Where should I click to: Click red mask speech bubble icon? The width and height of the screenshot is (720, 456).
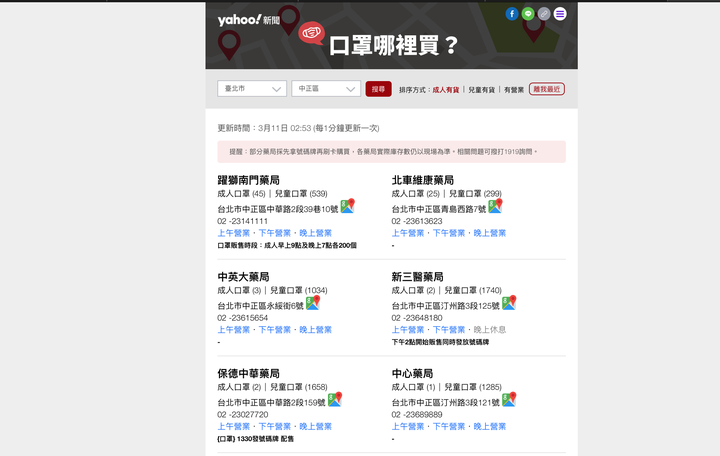click(x=311, y=34)
